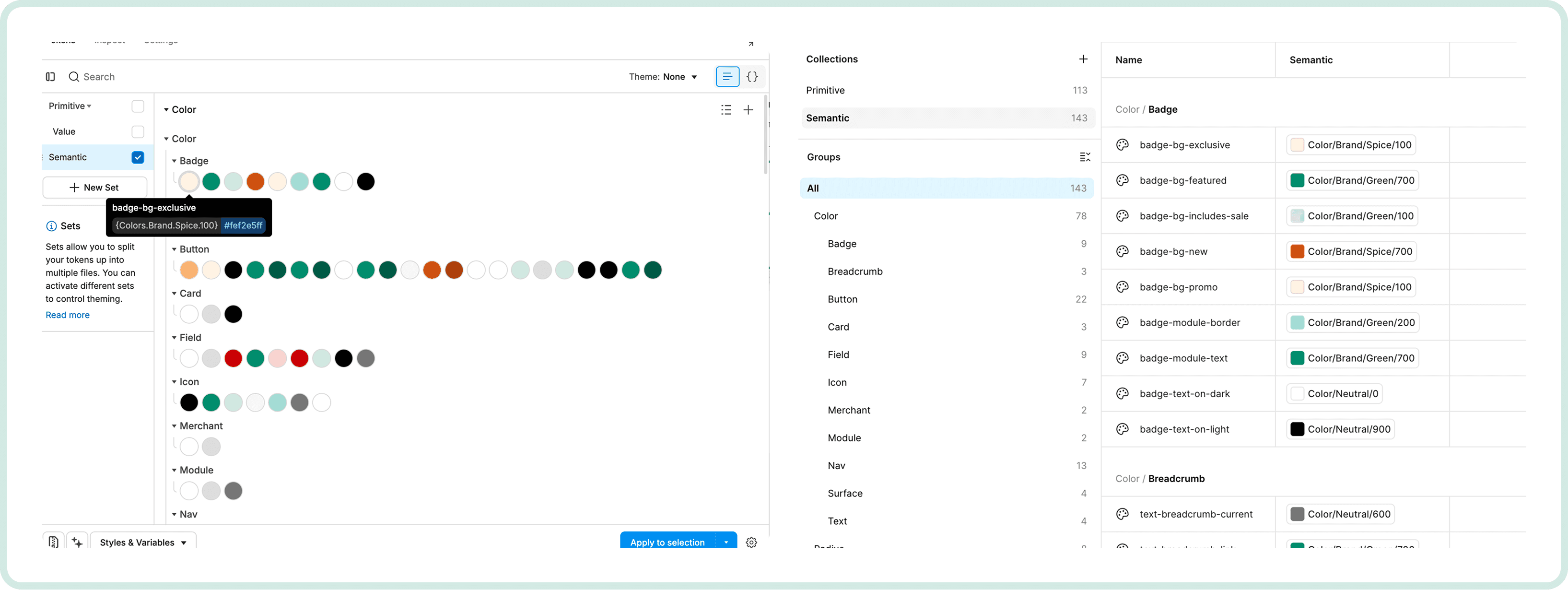The height and width of the screenshot is (590, 1568).
Task: Switch to JSON braces view
Action: 752,77
